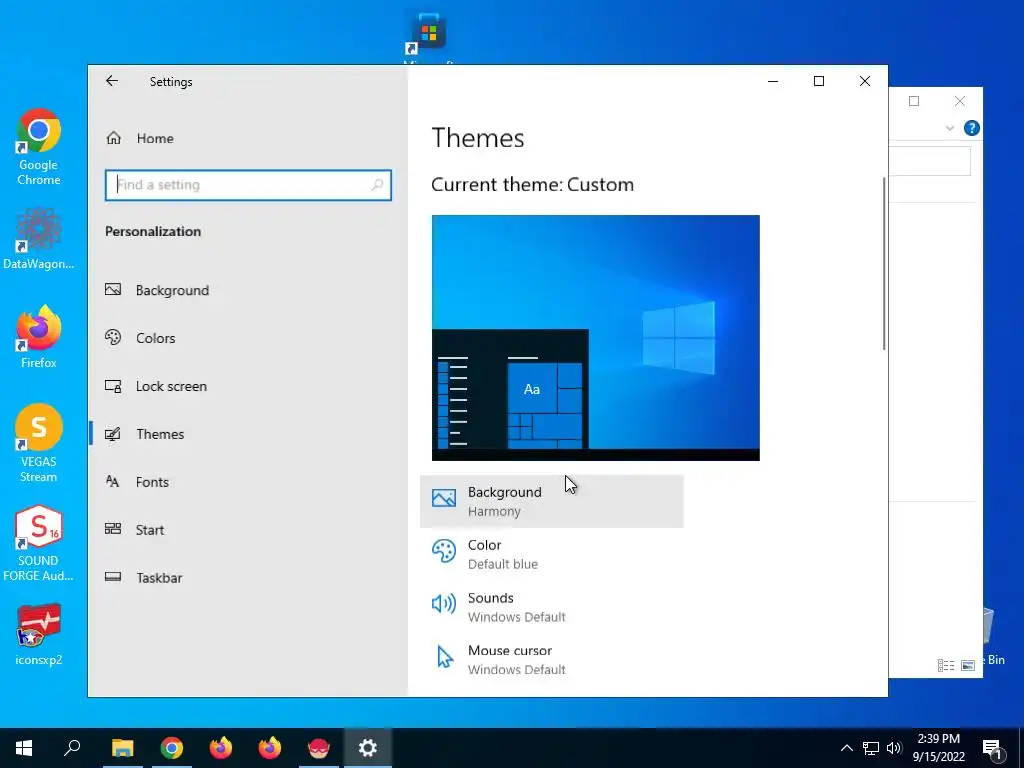
Task: Click the Settings window vertical scrollbar
Action: coord(884,263)
